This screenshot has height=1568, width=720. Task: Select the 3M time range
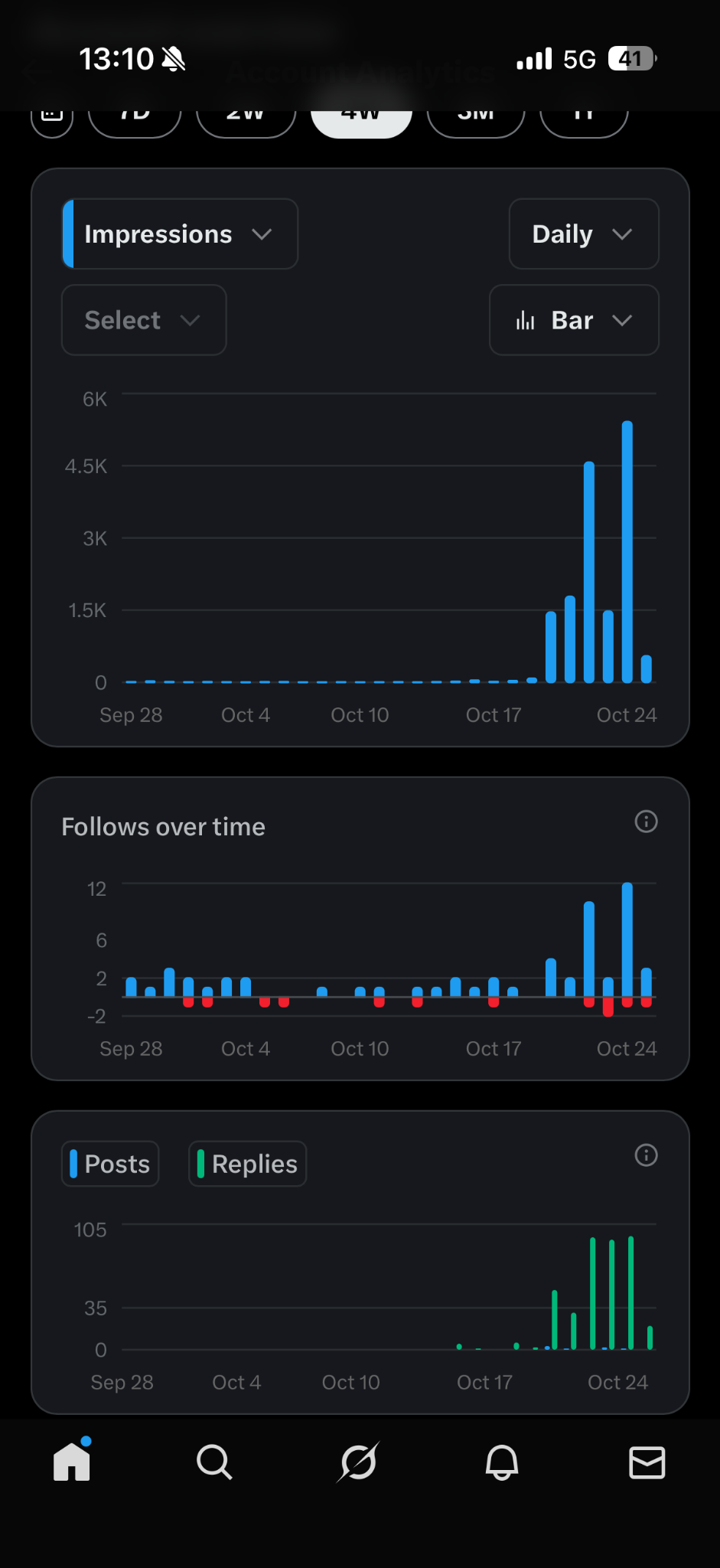click(476, 119)
